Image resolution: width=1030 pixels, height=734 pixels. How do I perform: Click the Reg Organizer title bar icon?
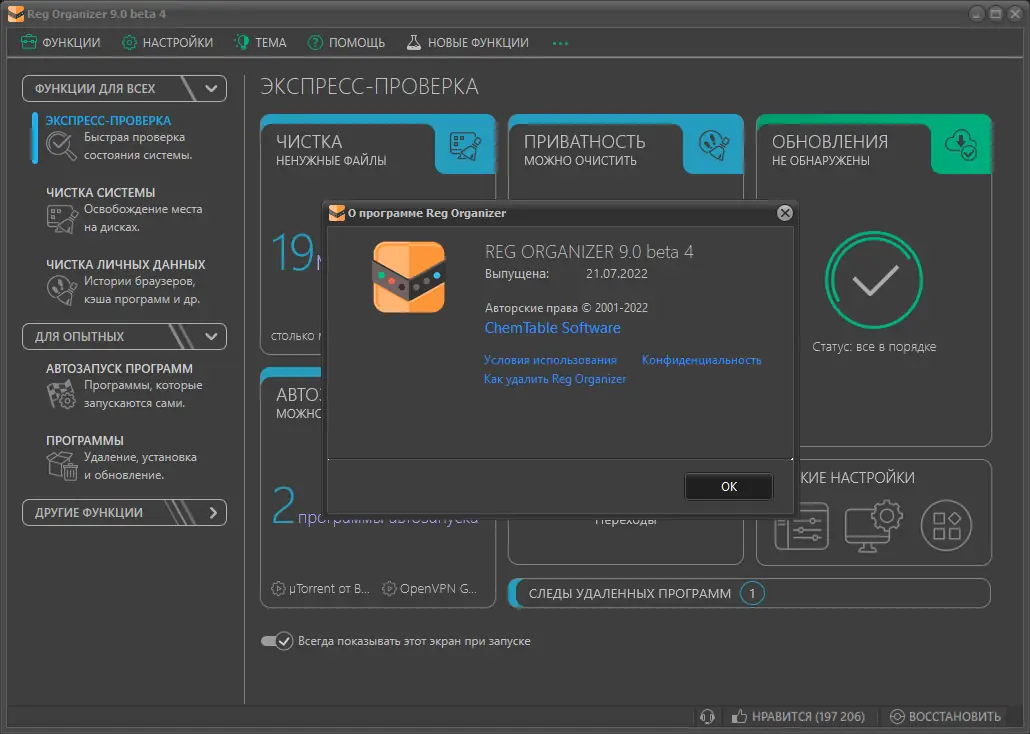(x=16, y=14)
